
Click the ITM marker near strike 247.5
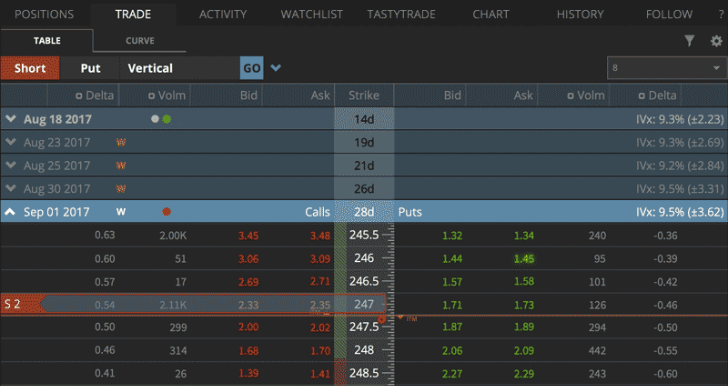click(407, 319)
